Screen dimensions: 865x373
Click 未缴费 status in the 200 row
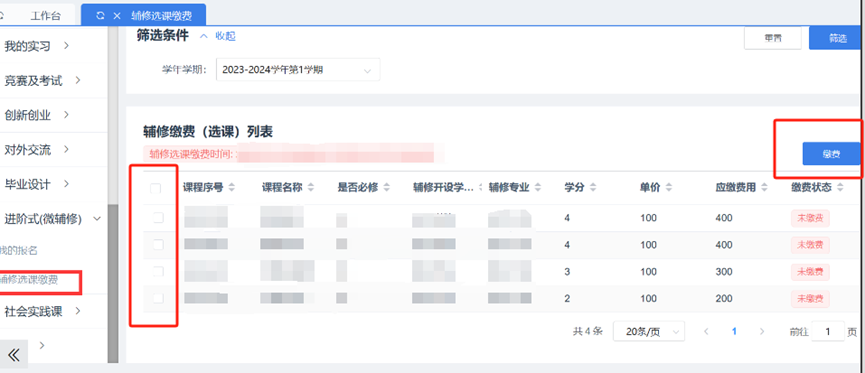pos(810,299)
